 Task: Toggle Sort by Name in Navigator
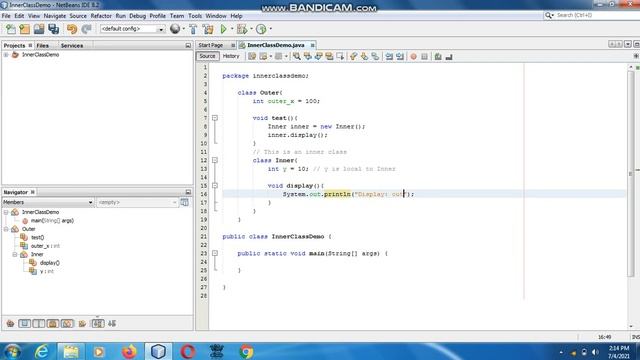tap(98, 324)
